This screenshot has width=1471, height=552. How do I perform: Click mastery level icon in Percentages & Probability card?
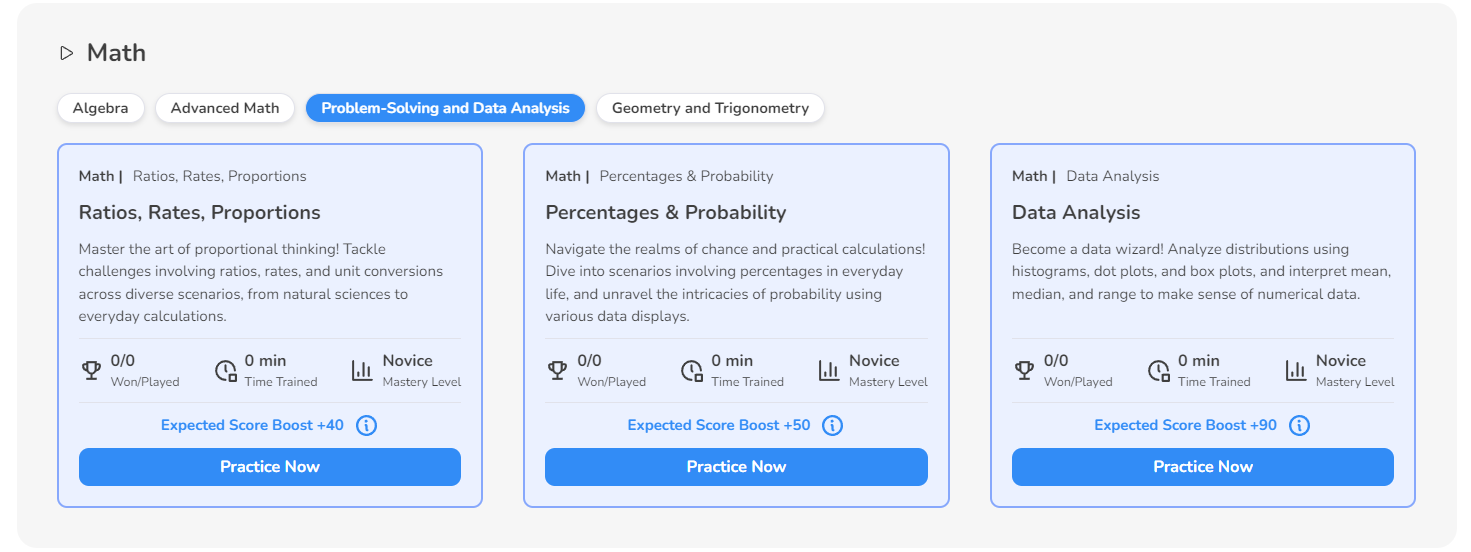click(x=829, y=371)
